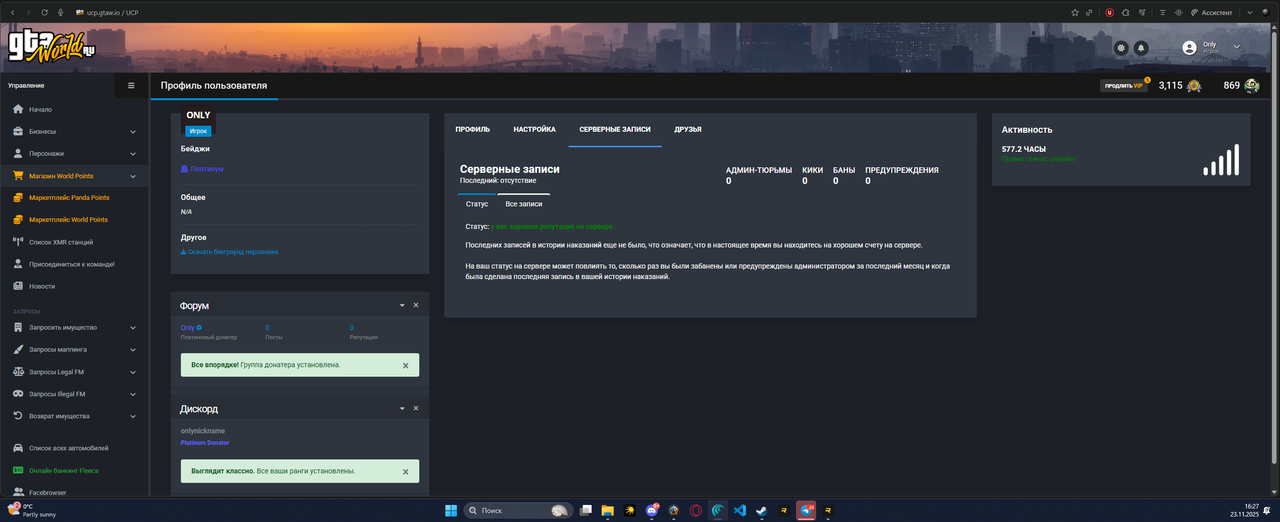Click the Персонажи person icon
Viewport: 1280px width, 522px height.
pos(18,154)
